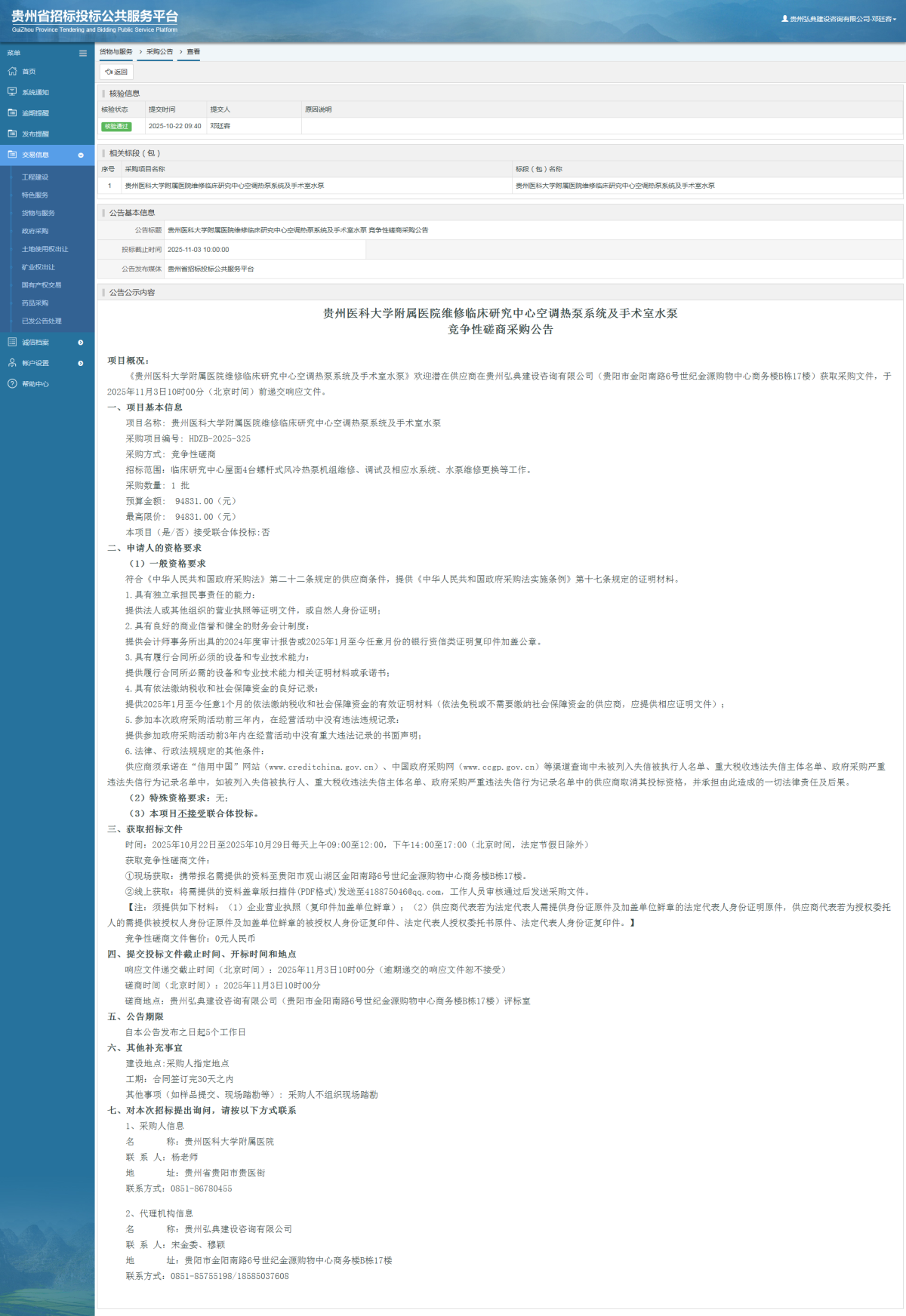The width and height of the screenshot is (906, 1316).
Task: Click the 采购公告 breadcrumb link
Action: pyautogui.click(x=159, y=52)
